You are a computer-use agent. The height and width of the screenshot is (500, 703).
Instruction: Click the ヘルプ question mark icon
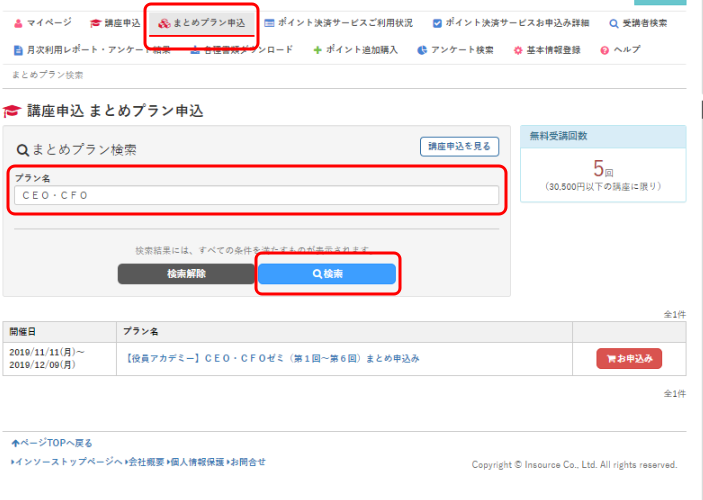tap(604, 49)
